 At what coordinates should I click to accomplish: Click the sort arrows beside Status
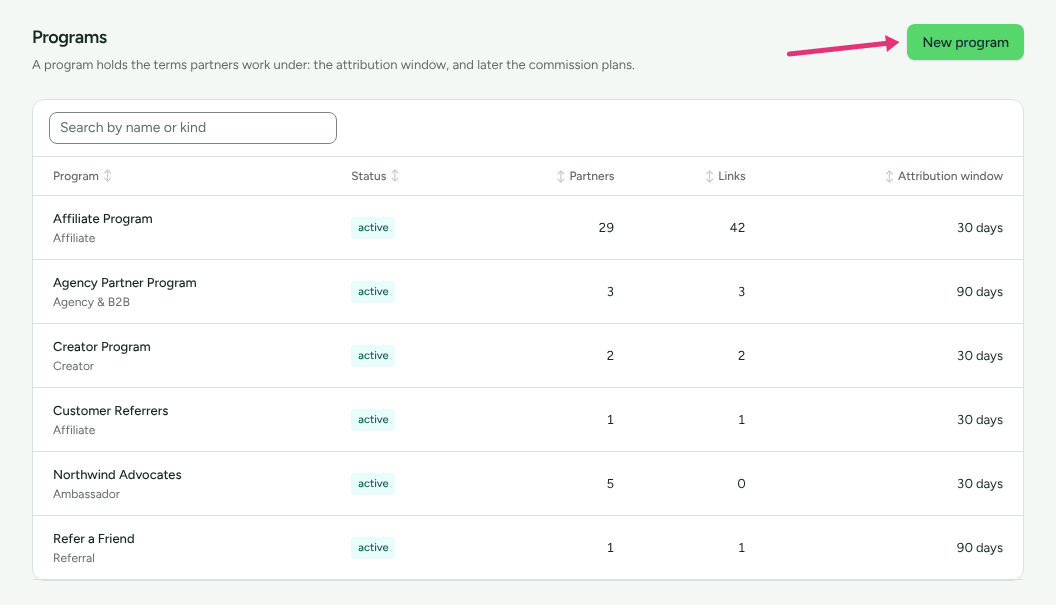coord(395,176)
